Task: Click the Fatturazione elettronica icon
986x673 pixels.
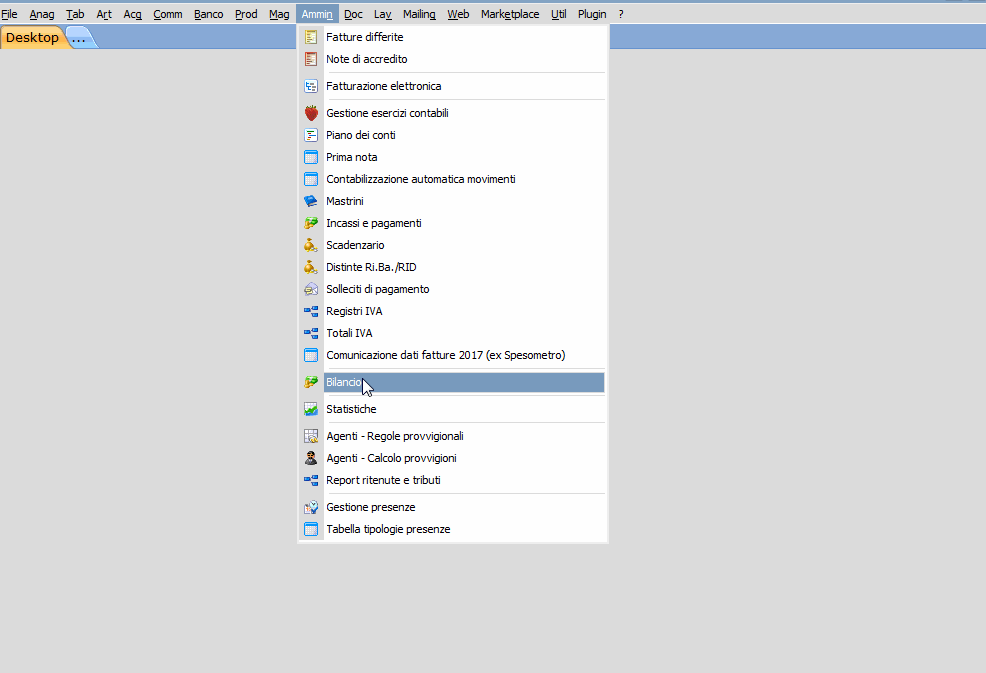Action: (x=311, y=86)
